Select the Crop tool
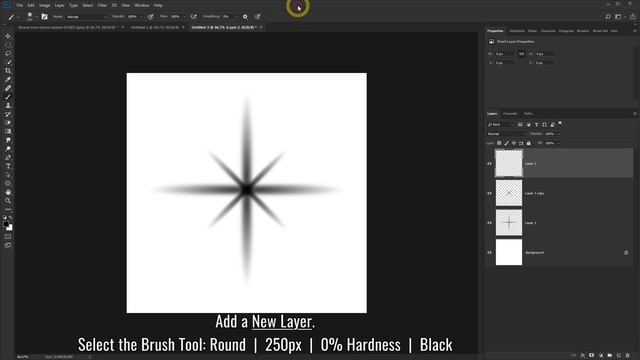The height and width of the screenshot is (360, 640). [x=8, y=71]
